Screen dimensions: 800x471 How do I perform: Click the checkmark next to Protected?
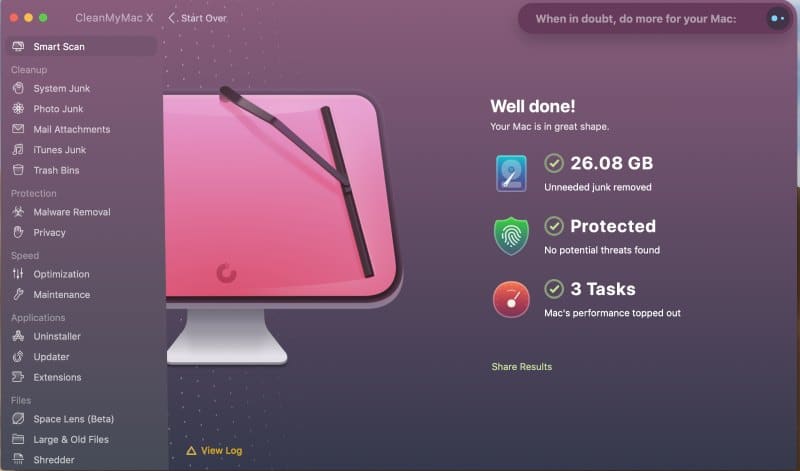[x=554, y=226]
